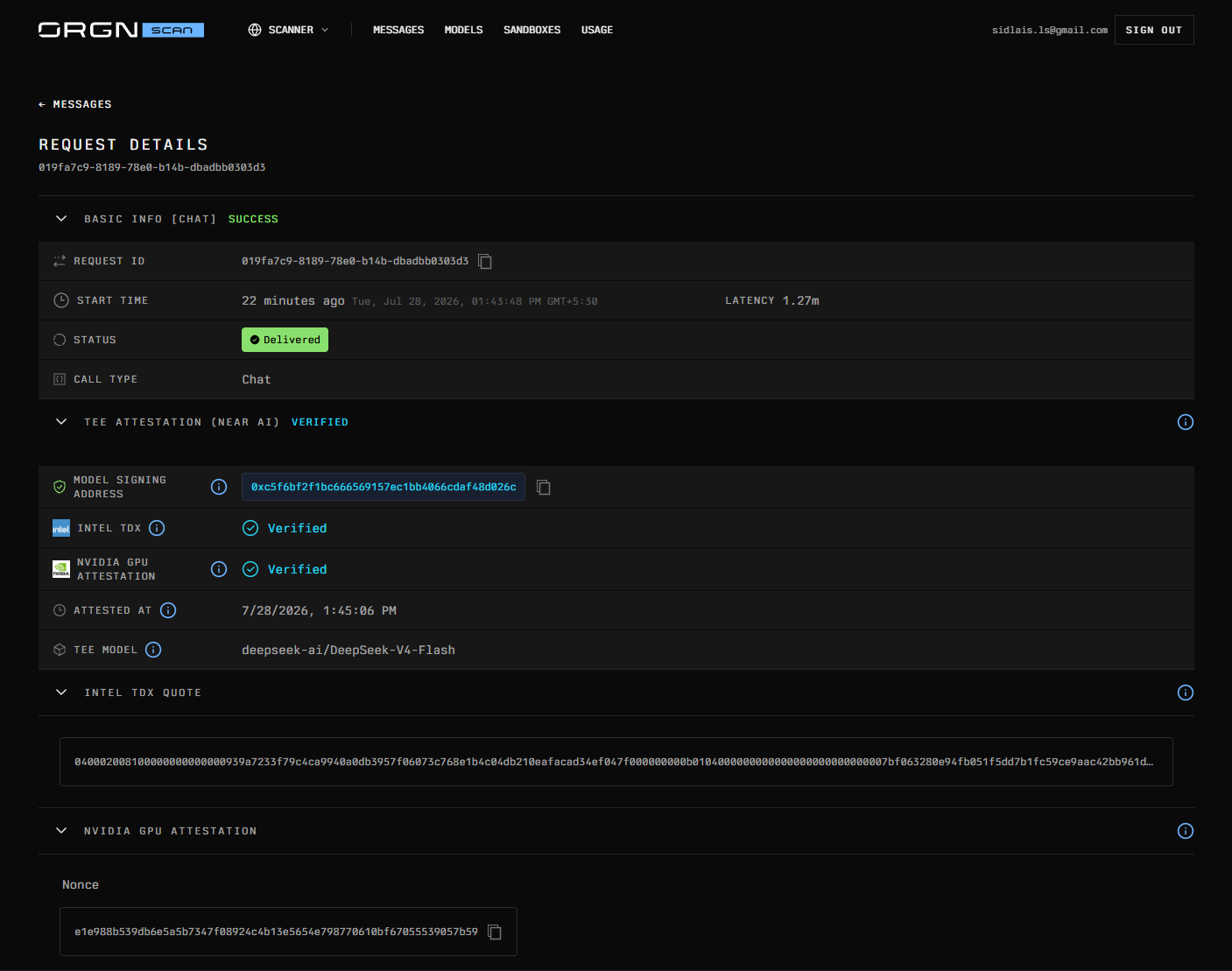Click the globe icon beside Scanner
This screenshot has height=971, width=1232.
pos(255,30)
